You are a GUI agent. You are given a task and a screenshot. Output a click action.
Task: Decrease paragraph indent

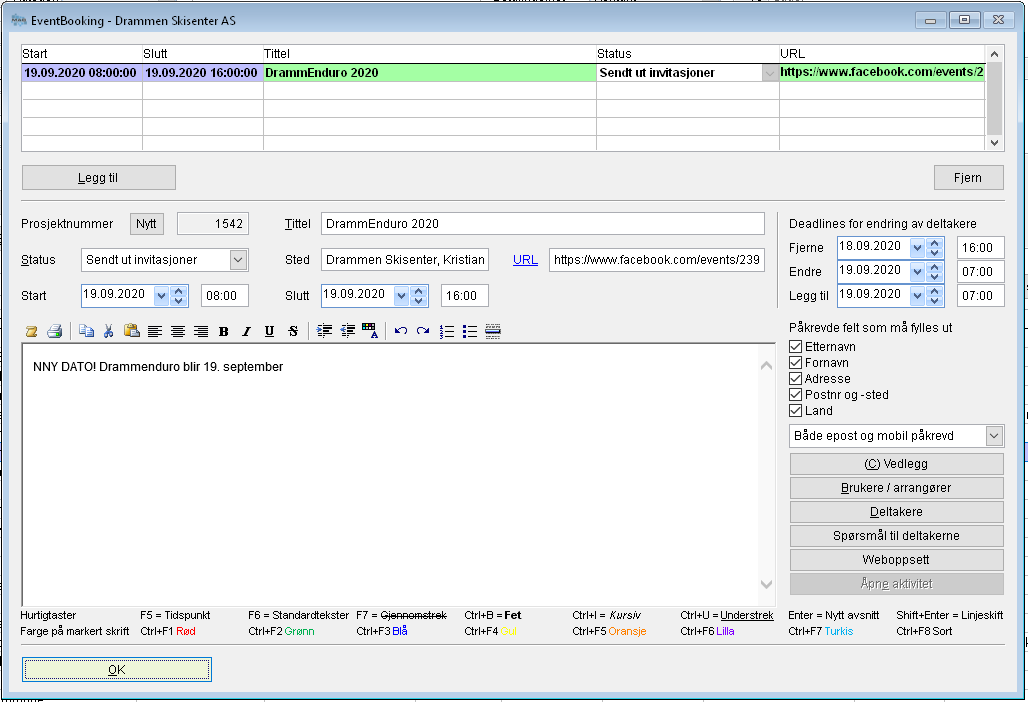(x=347, y=331)
